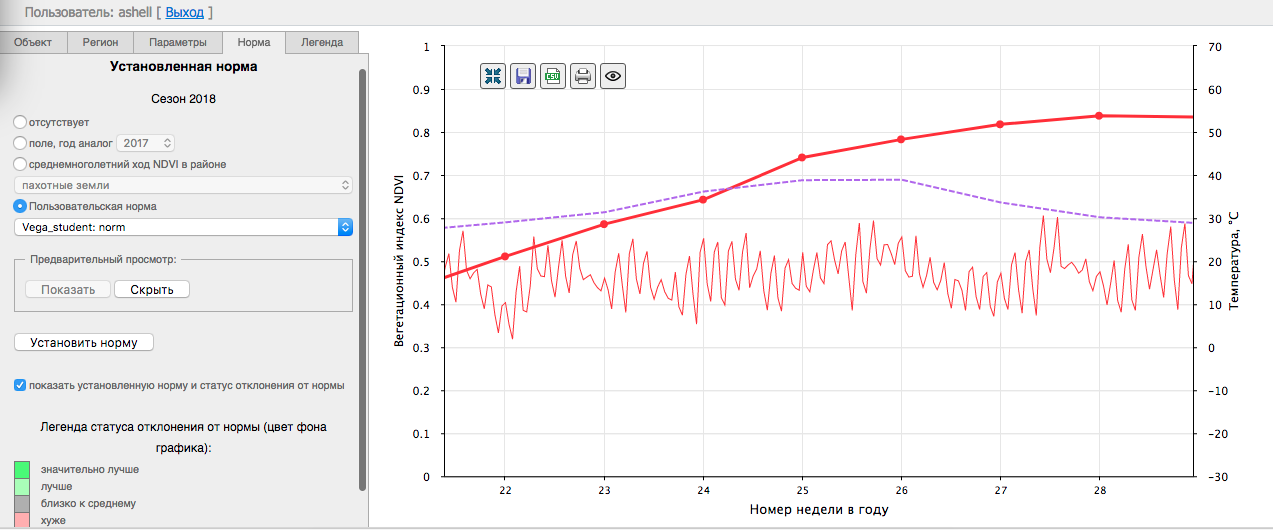The height and width of the screenshot is (530, 1273).
Task: Click the 'Номер недели в году' axis title
Action: pyautogui.click(x=818, y=509)
